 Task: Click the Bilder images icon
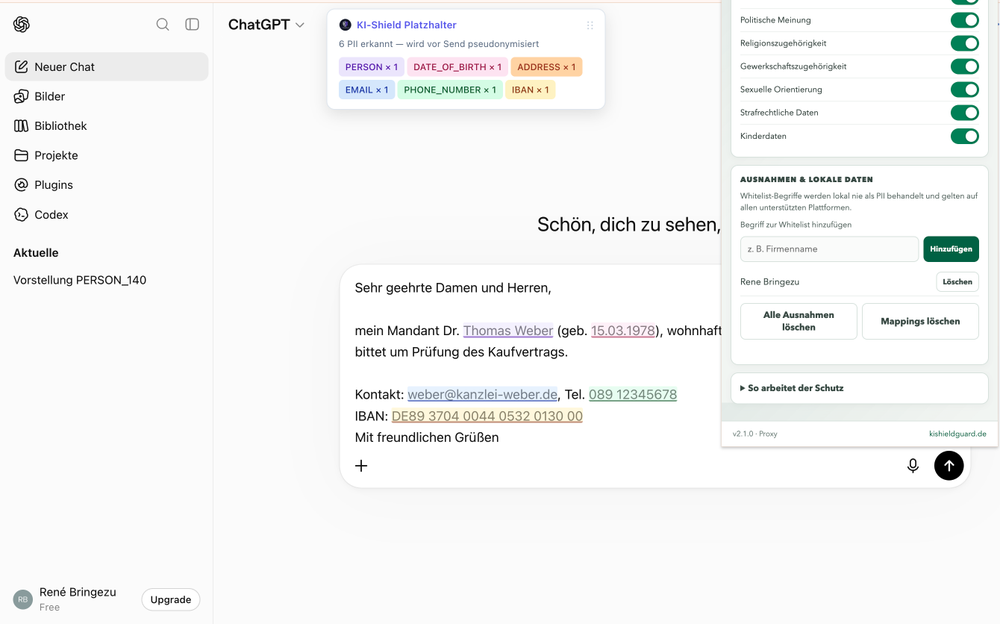tap(21, 96)
